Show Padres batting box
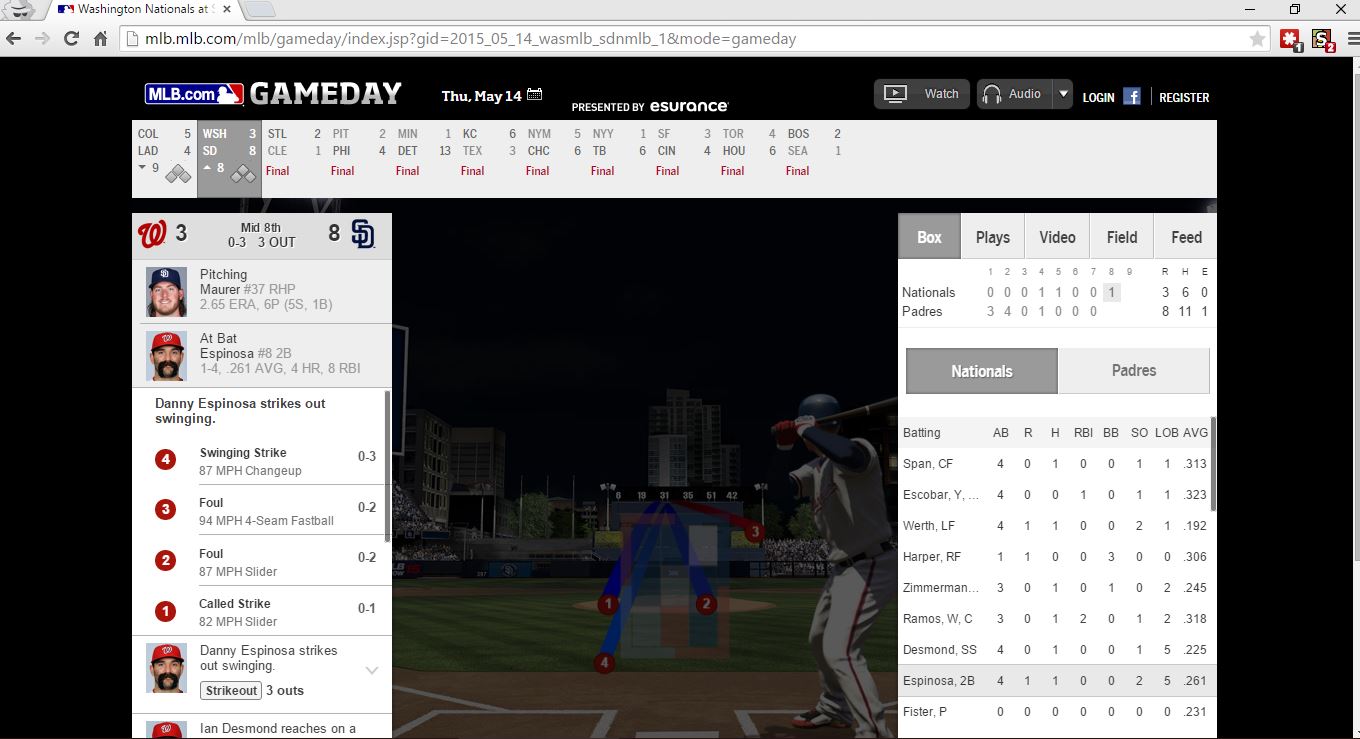Viewport: 1360px width, 739px height. point(1134,371)
